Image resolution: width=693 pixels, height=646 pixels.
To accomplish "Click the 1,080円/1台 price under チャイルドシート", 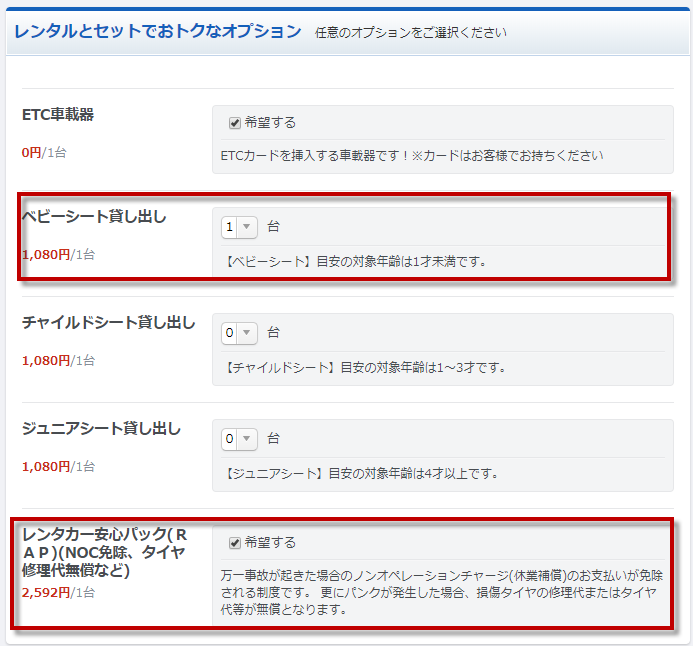I will (58, 361).
